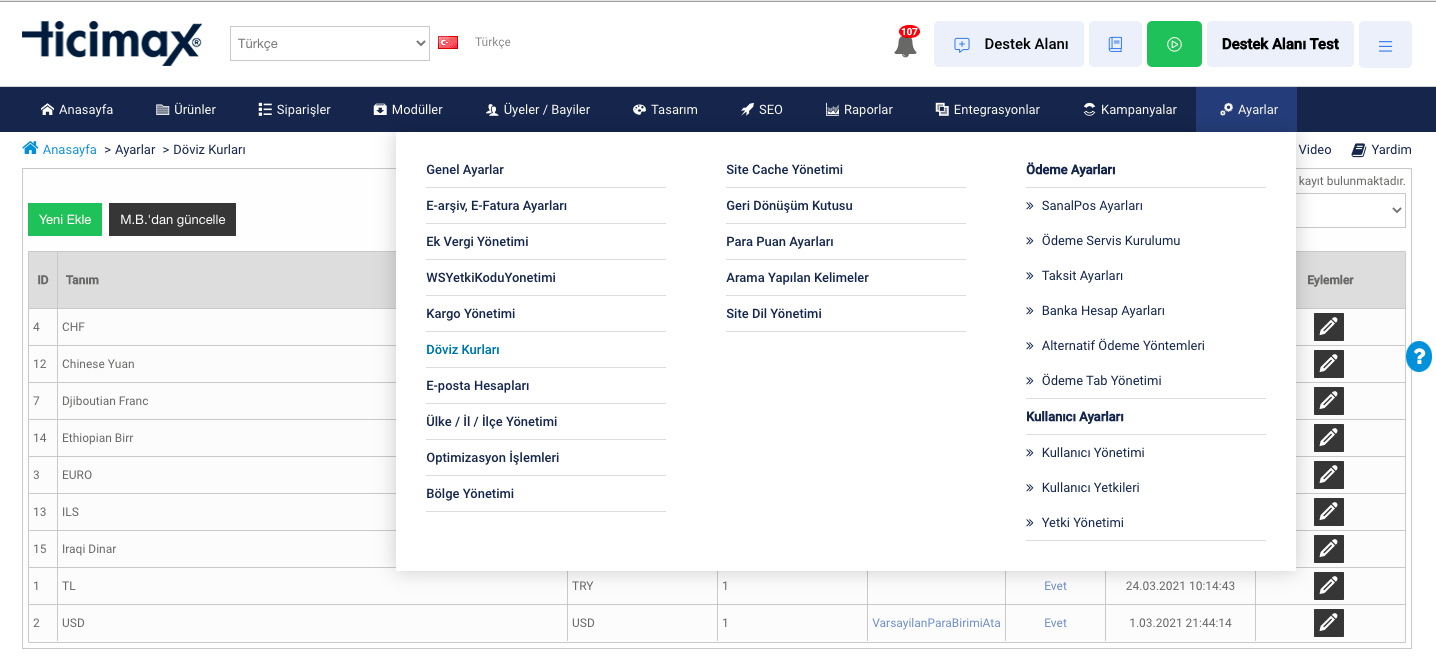Open the hamburger menu button
The height and width of the screenshot is (660, 1436).
1385,44
